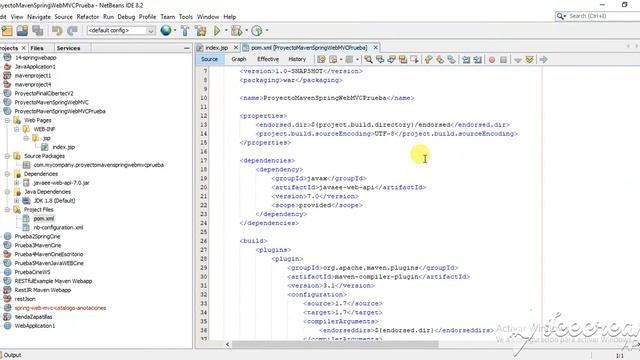Open the Window menu
Image resolution: width=640 pixels, height=360 pixels.
tap(208, 17)
